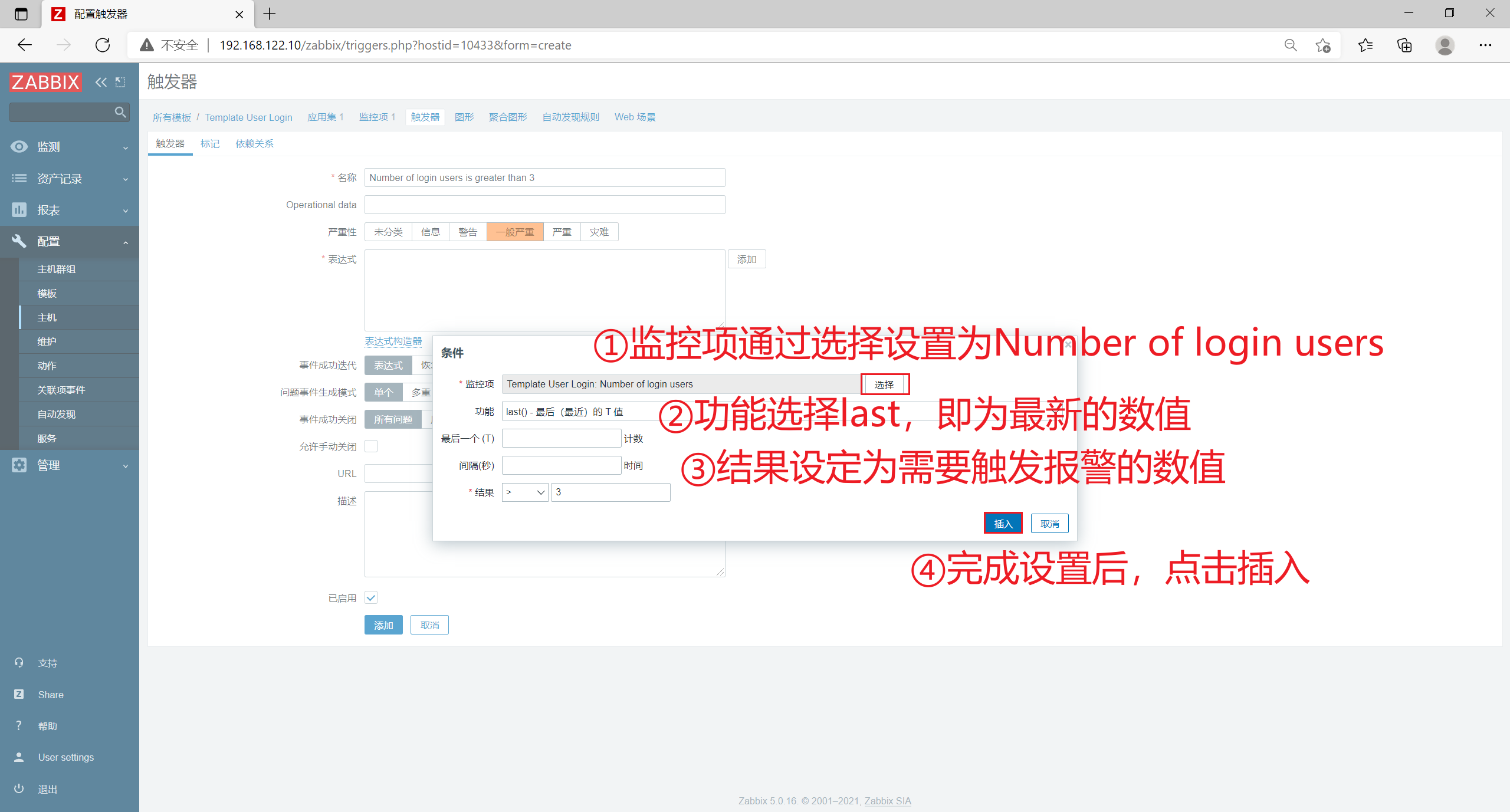The height and width of the screenshot is (812, 1510).
Task: Collapse the 配置 sidebar section
Action: 126,242
